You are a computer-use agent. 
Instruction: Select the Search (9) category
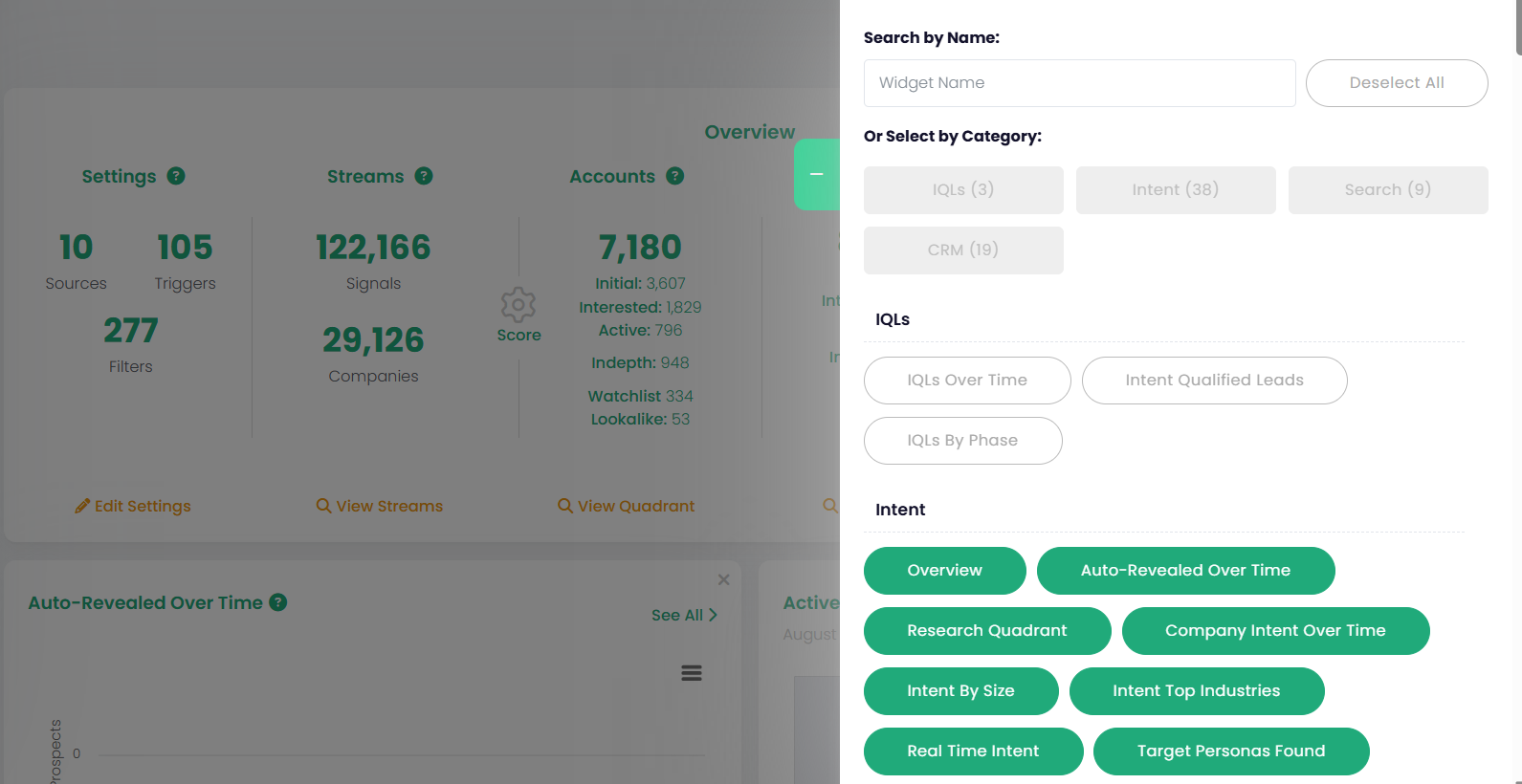pos(1387,190)
